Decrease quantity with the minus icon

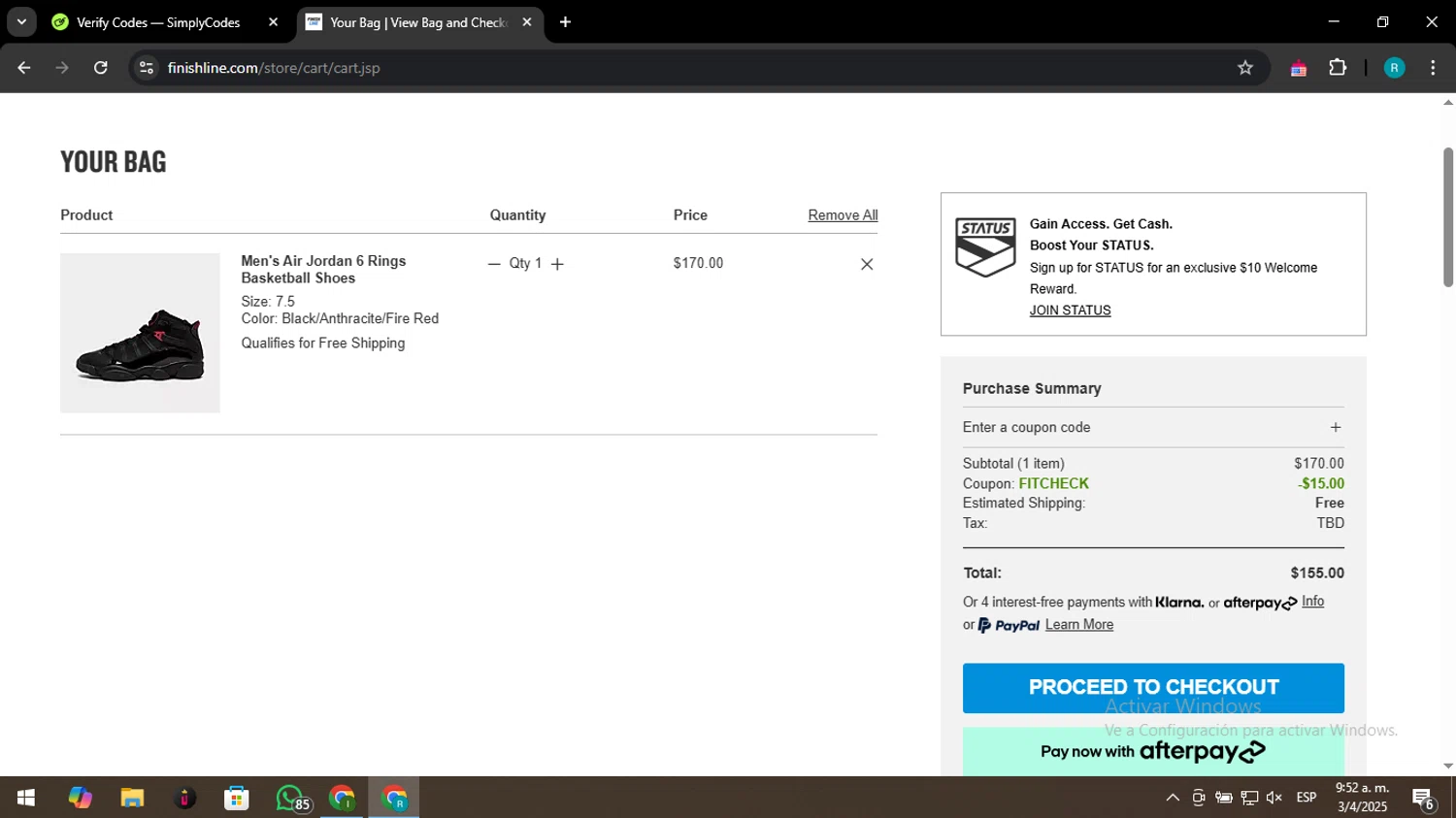[494, 264]
